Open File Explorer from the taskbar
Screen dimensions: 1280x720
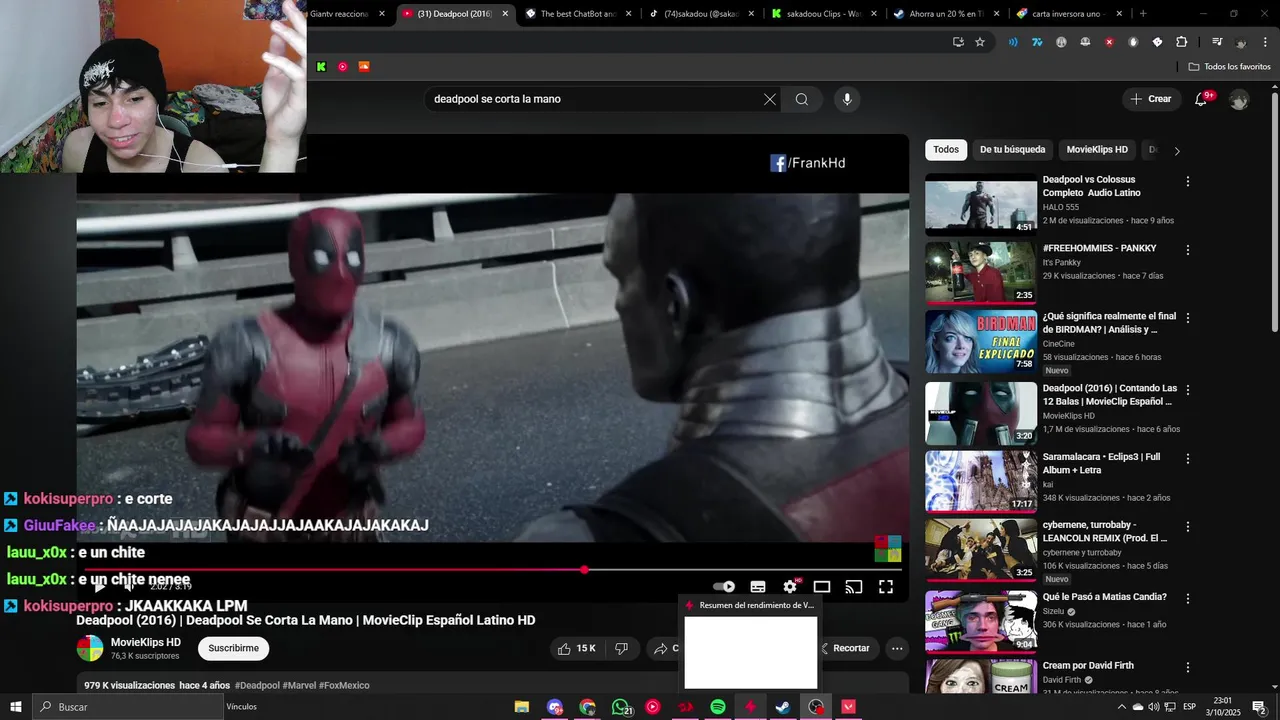click(x=522, y=707)
